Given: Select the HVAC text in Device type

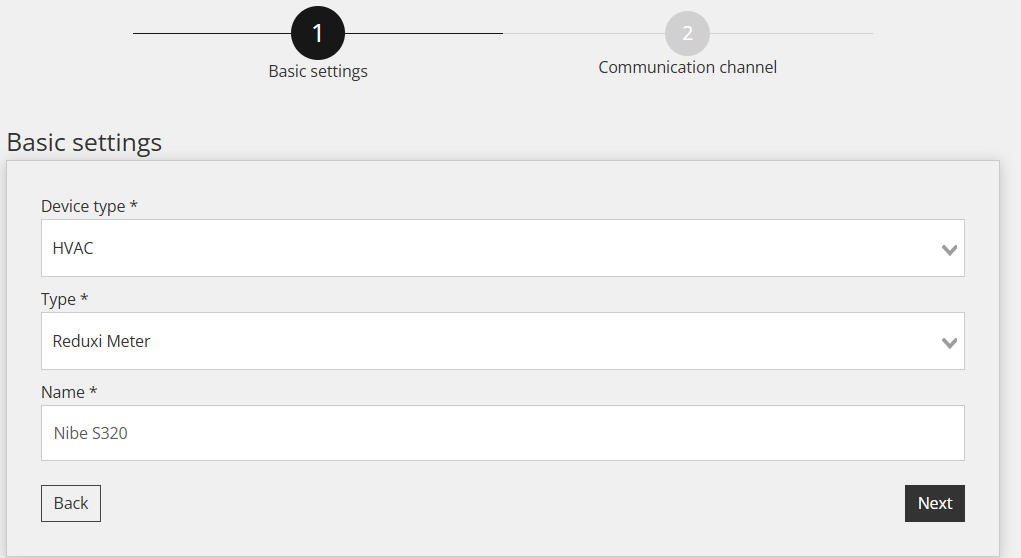Looking at the screenshot, I should pos(73,248).
